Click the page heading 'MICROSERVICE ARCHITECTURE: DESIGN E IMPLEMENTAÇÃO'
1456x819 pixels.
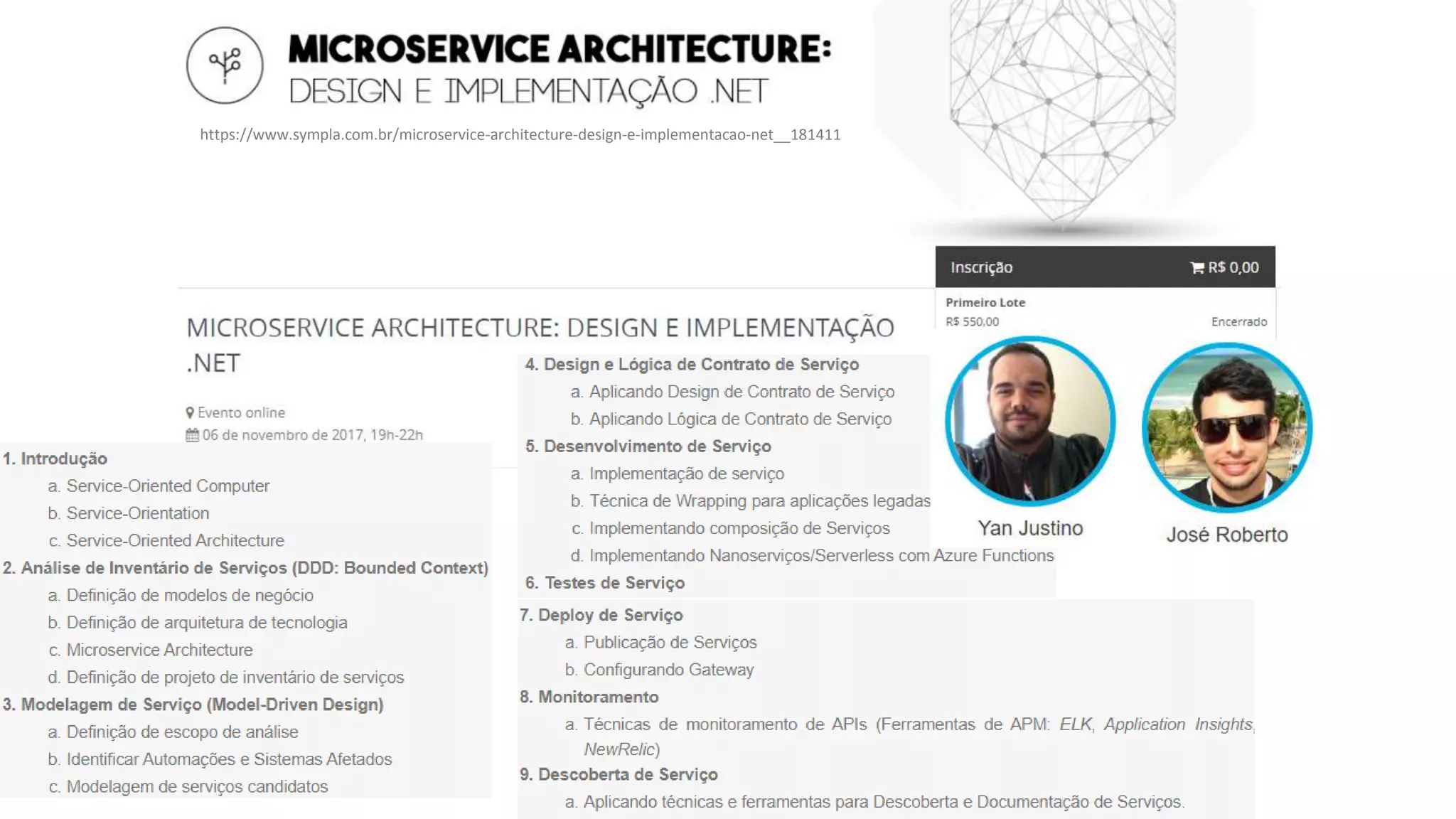(x=540, y=328)
